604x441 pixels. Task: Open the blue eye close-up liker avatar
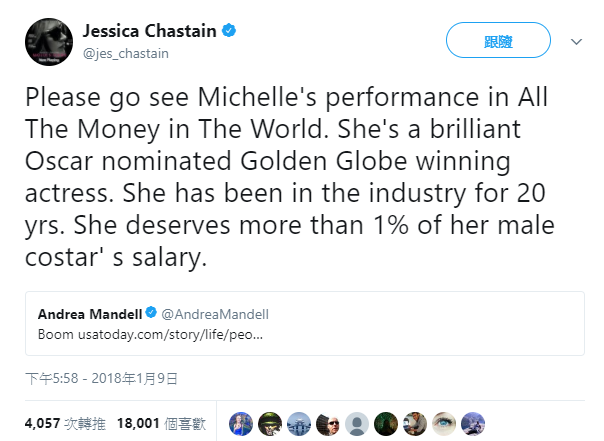444,424
